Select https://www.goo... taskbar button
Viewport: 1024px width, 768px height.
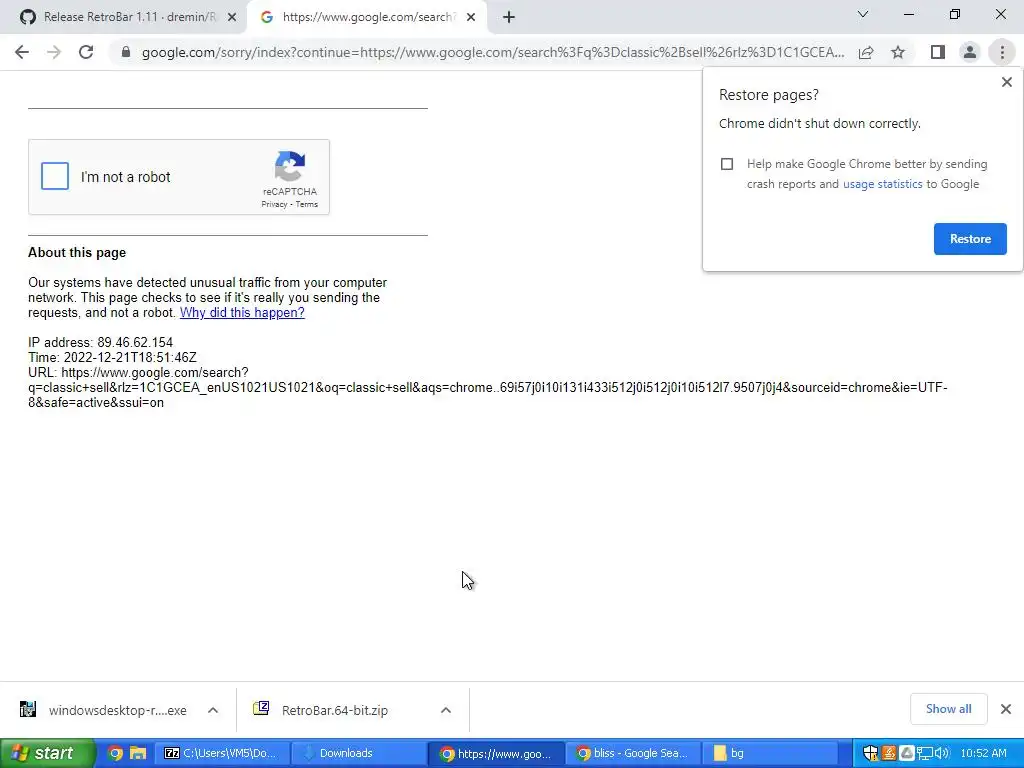pyautogui.click(x=494, y=753)
